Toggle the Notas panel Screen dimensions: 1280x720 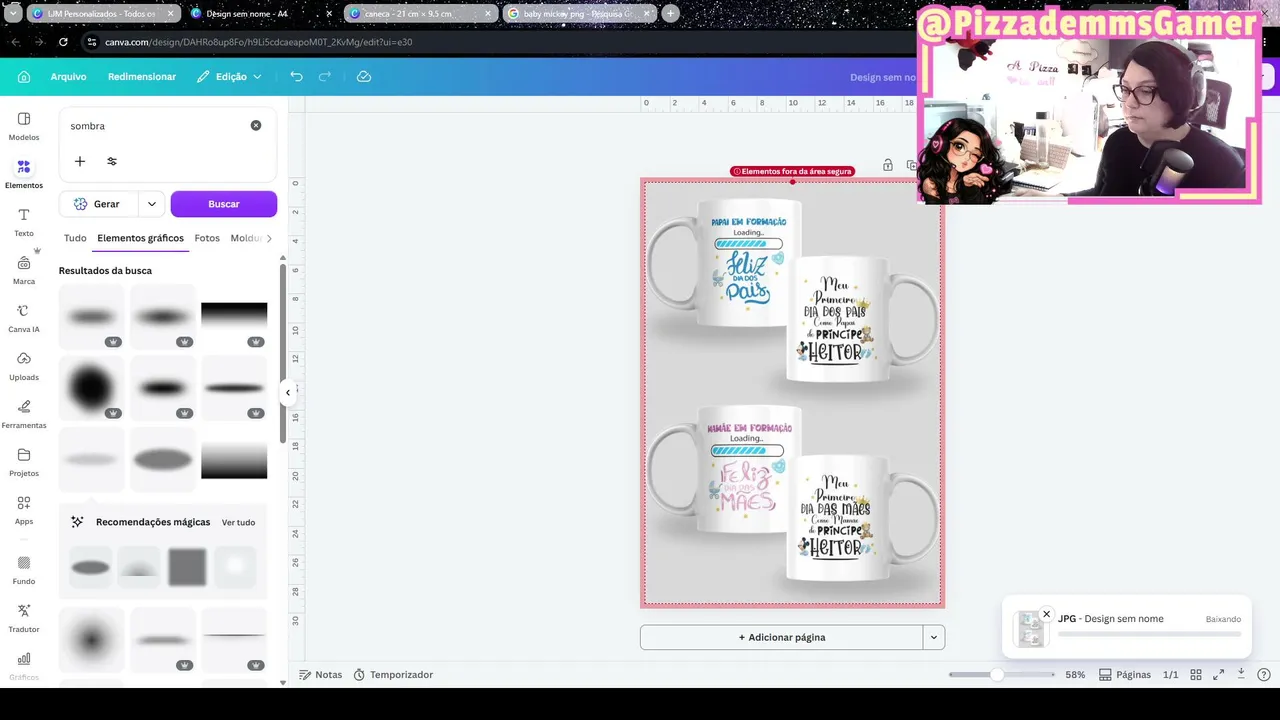click(x=321, y=675)
